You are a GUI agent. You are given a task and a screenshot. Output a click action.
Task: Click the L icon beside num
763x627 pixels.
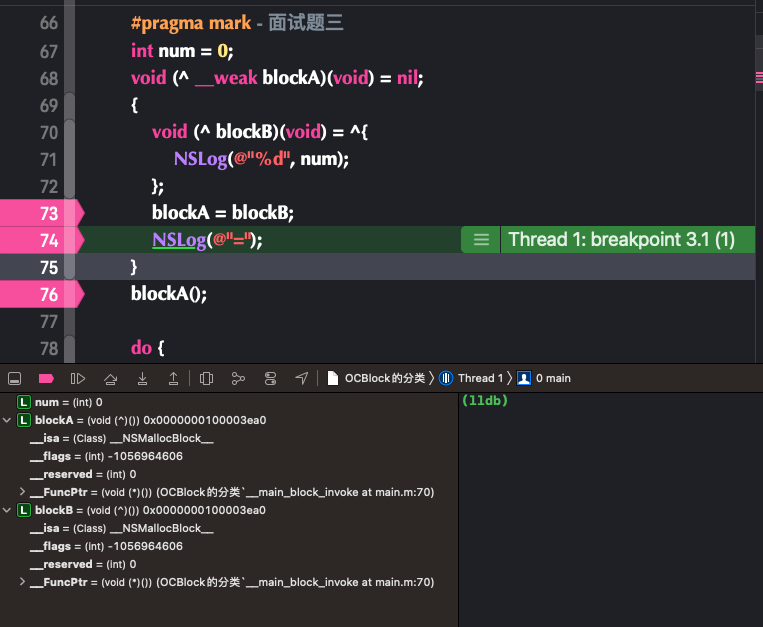click(x=24, y=402)
